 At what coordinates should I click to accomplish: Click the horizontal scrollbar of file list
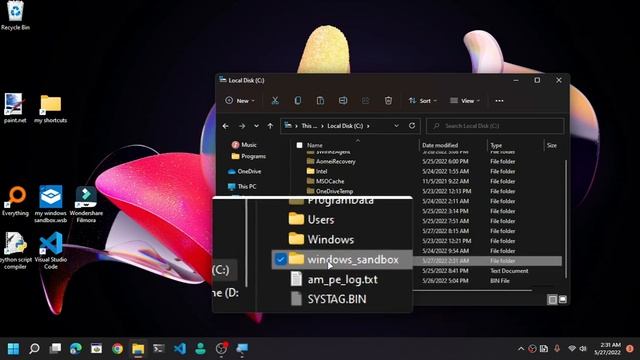coord(472,291)
